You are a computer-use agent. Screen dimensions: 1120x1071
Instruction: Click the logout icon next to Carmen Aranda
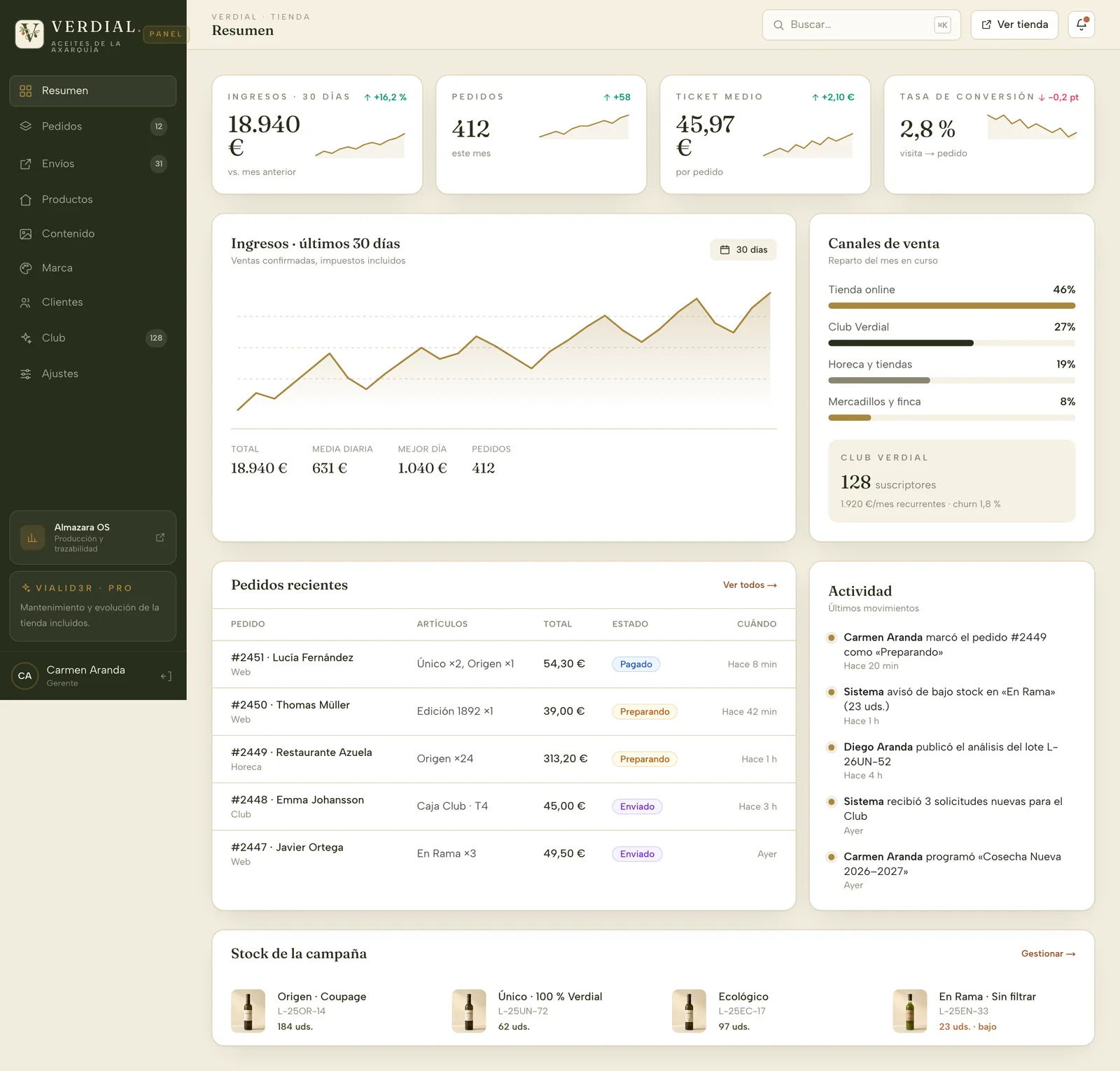[166, 676]
